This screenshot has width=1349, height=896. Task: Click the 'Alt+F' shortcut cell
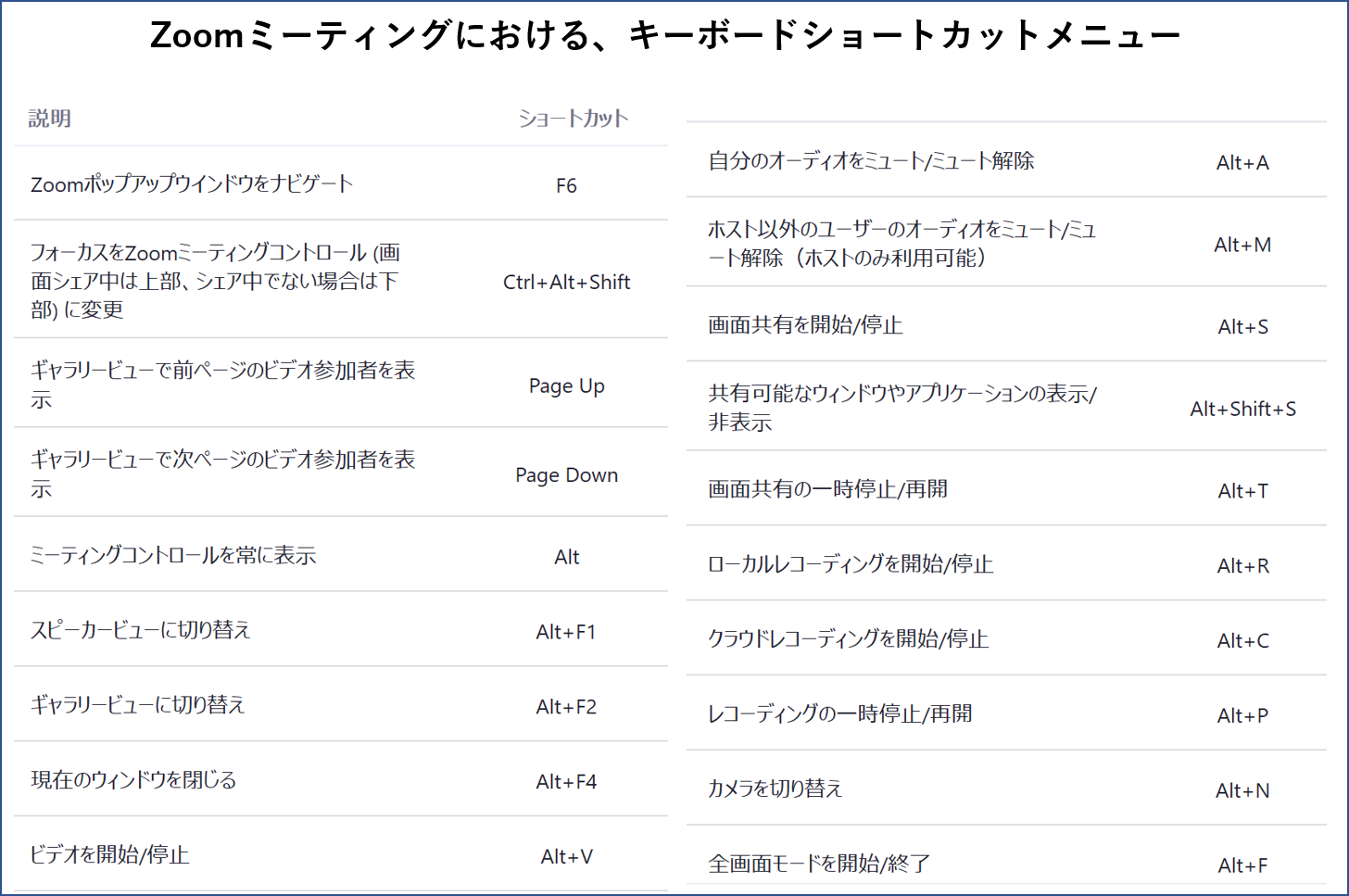(x=1242, y=866)
